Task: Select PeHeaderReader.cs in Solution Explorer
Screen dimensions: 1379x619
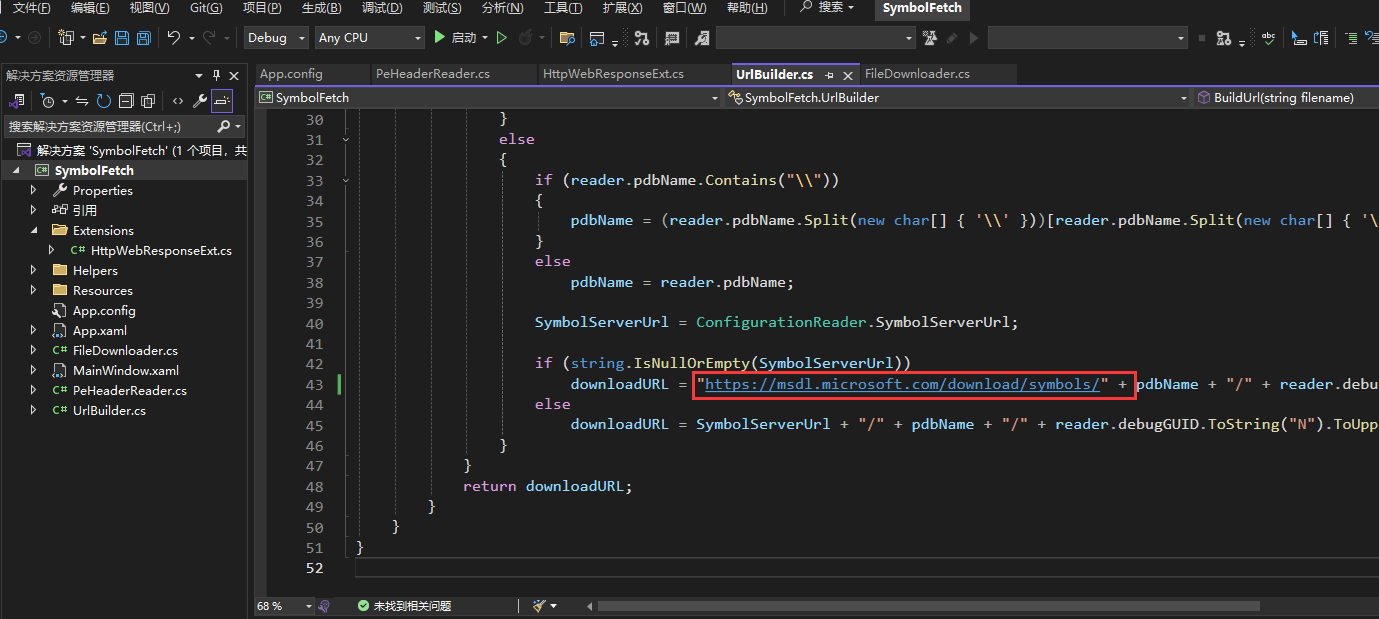Action: (130, 390)
